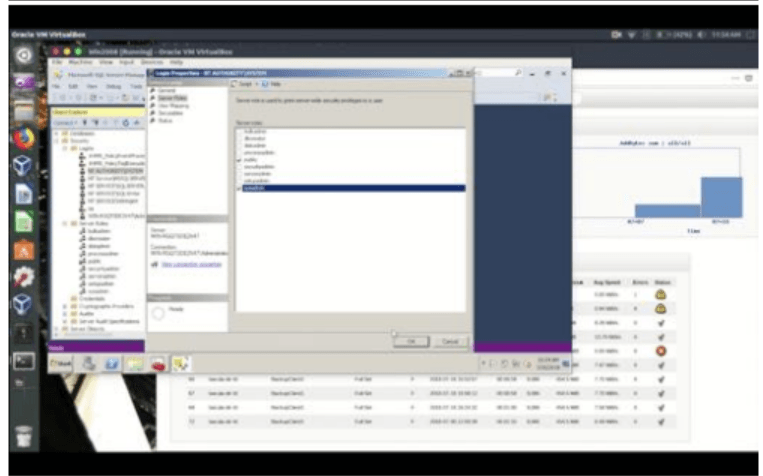This screenshot has width=763, height=476.
Task: Toggle the diskadmin server role checkbox
Action: (239, 146)
